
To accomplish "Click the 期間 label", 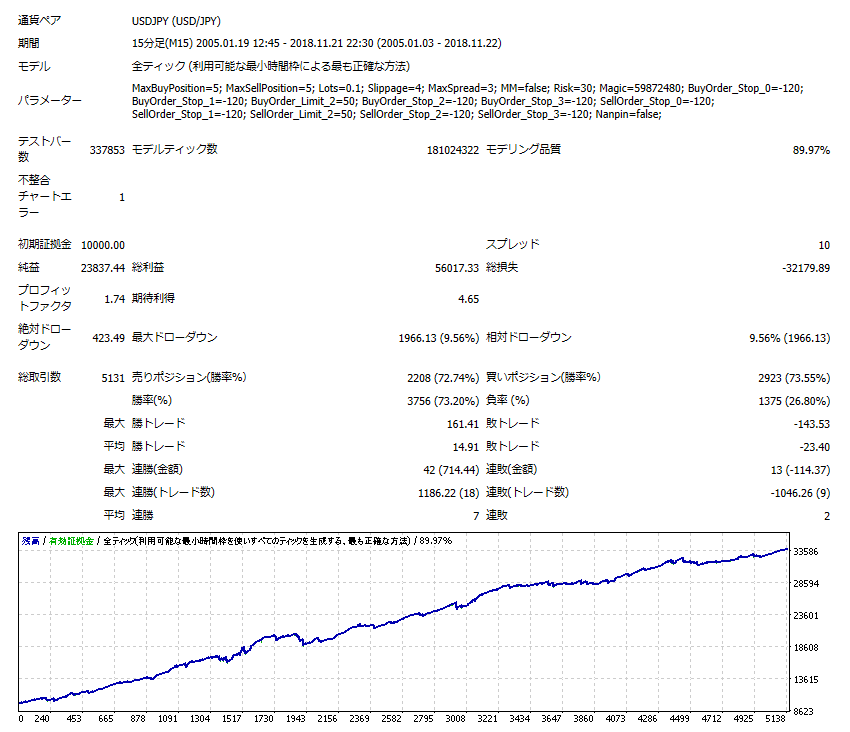I will pos(29,43).
